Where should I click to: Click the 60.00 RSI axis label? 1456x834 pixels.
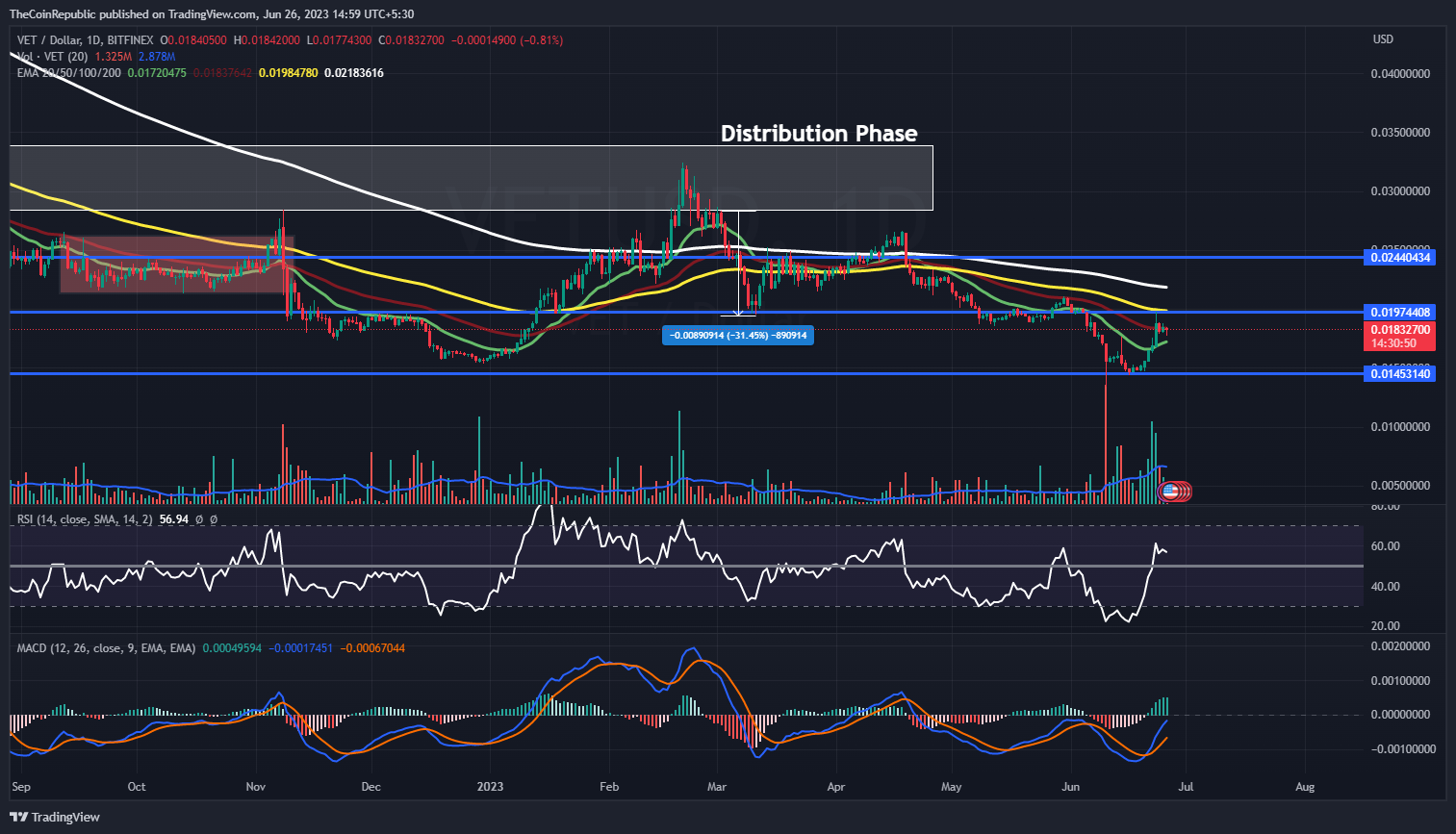click(1386, 546)
